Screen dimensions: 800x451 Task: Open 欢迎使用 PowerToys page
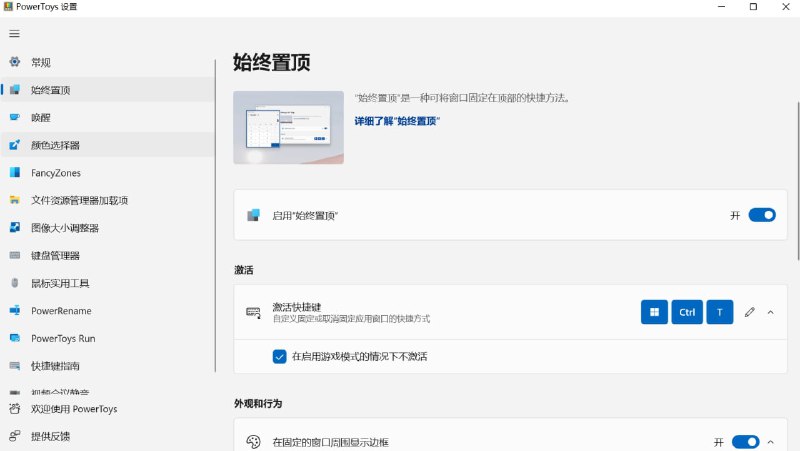click(107, 409)
